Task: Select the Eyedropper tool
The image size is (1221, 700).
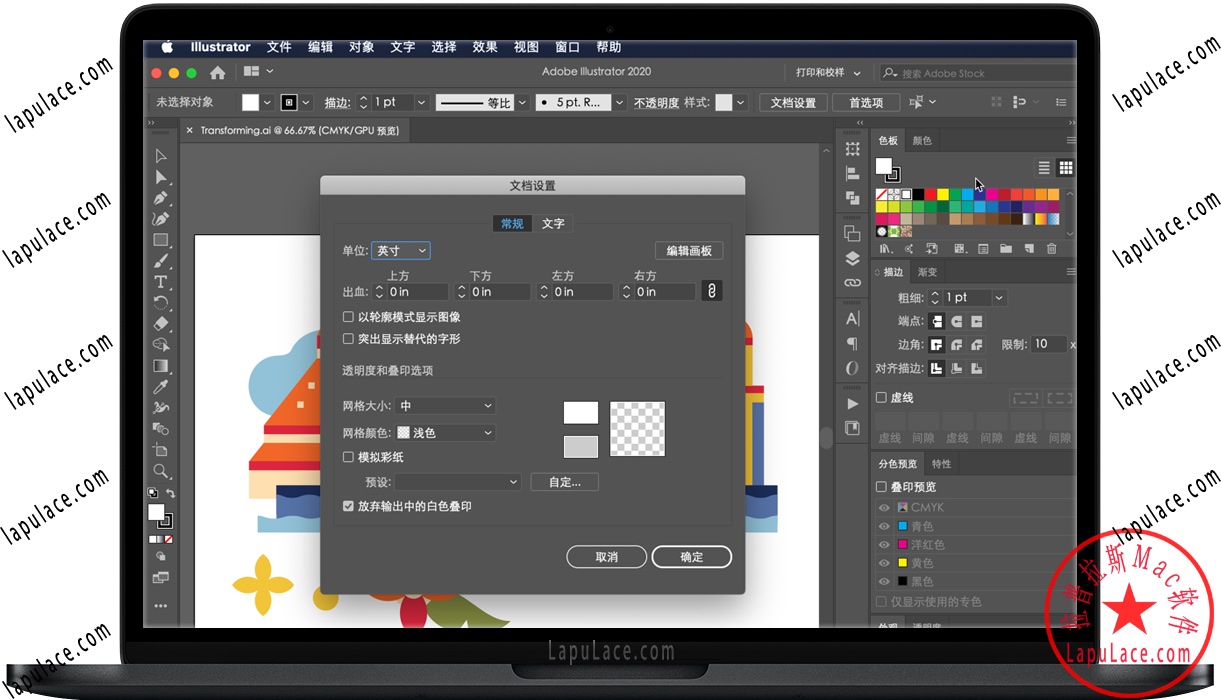Action: [161, 387]
